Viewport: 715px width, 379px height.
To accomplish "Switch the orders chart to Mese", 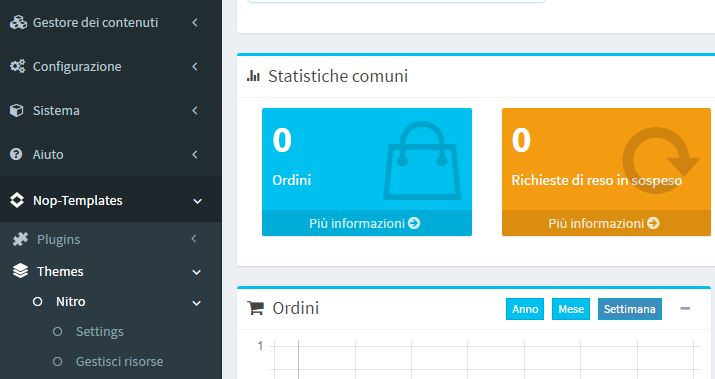I will click(x=571, y=309).
